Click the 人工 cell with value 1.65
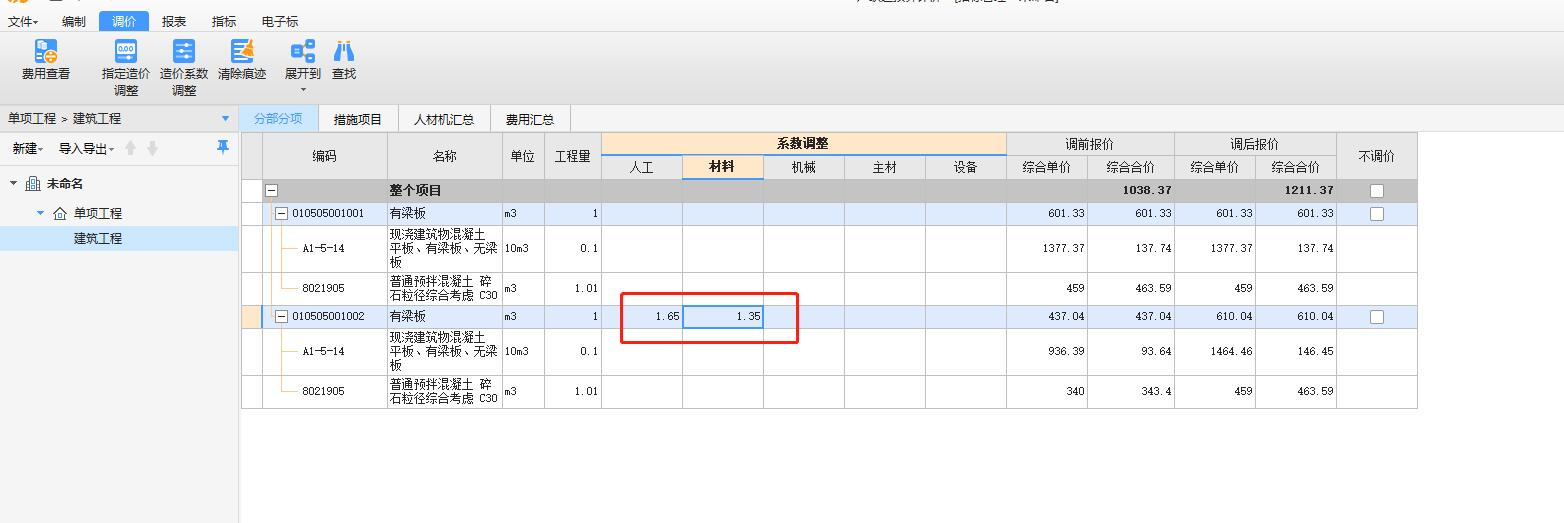This screenshot has height=523, width=1564. tap(642, 317)
